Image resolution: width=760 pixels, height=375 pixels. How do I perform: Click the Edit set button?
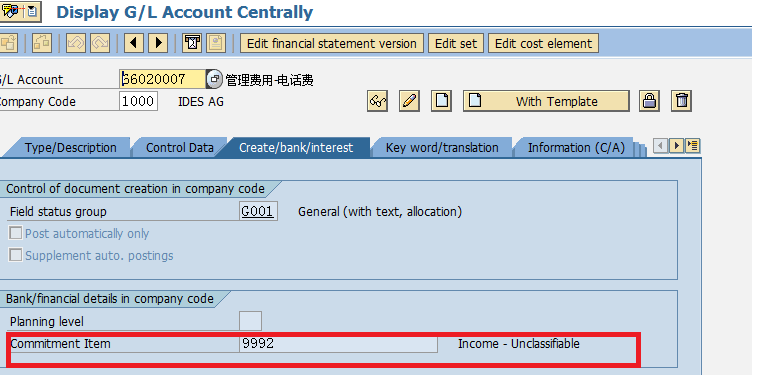(456, 43)
